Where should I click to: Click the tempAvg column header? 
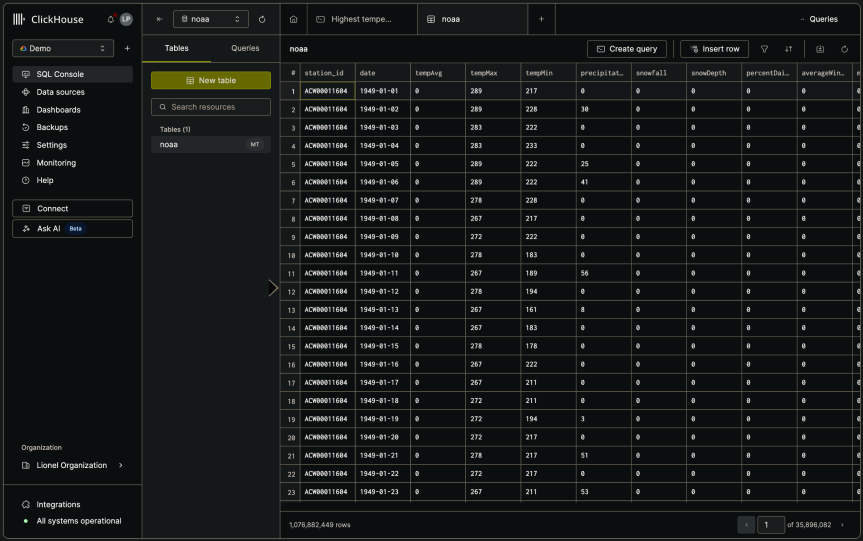pos(438,73)
